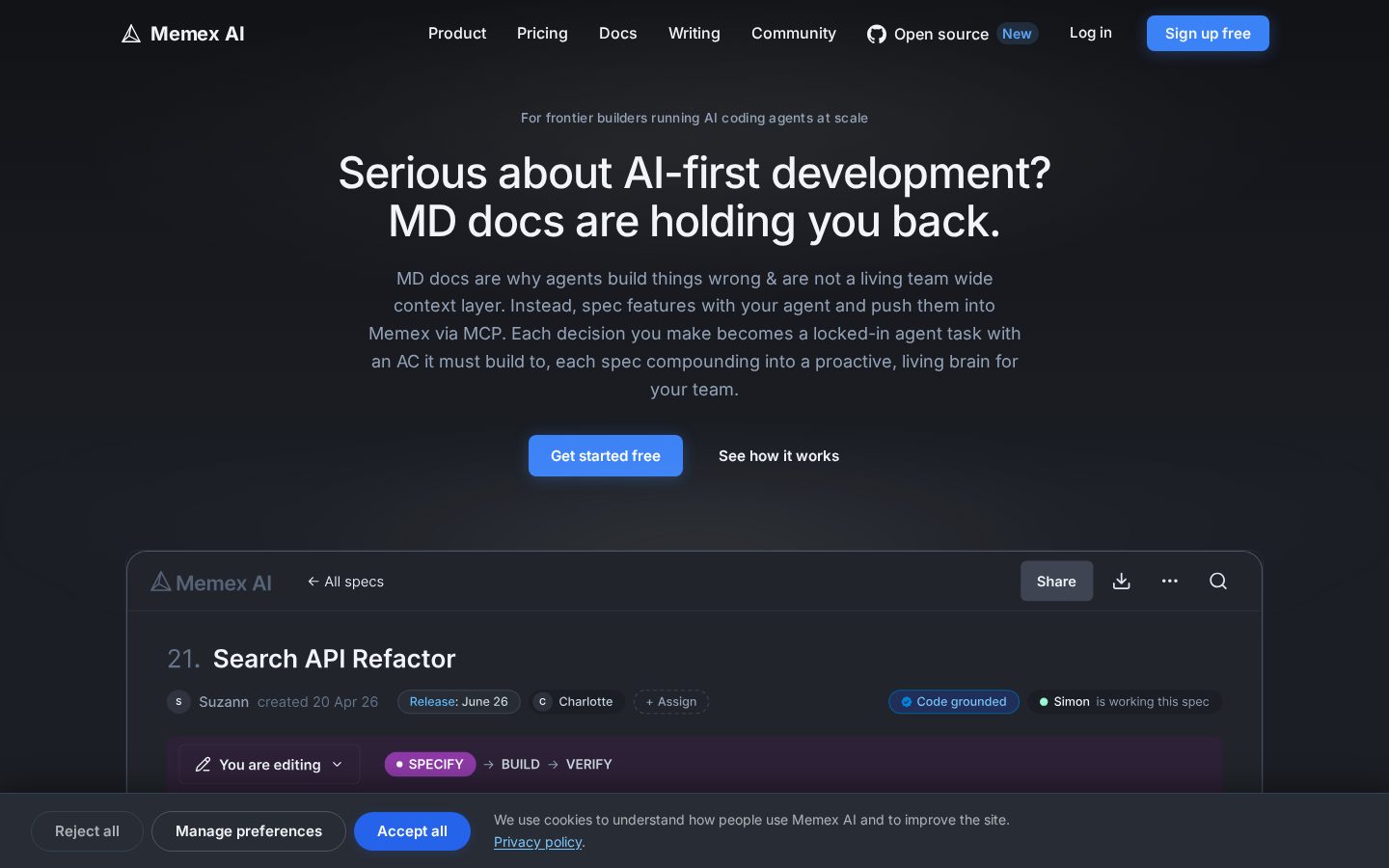
Task: Click the pencil edit icon
Action: tap(203, 765)
